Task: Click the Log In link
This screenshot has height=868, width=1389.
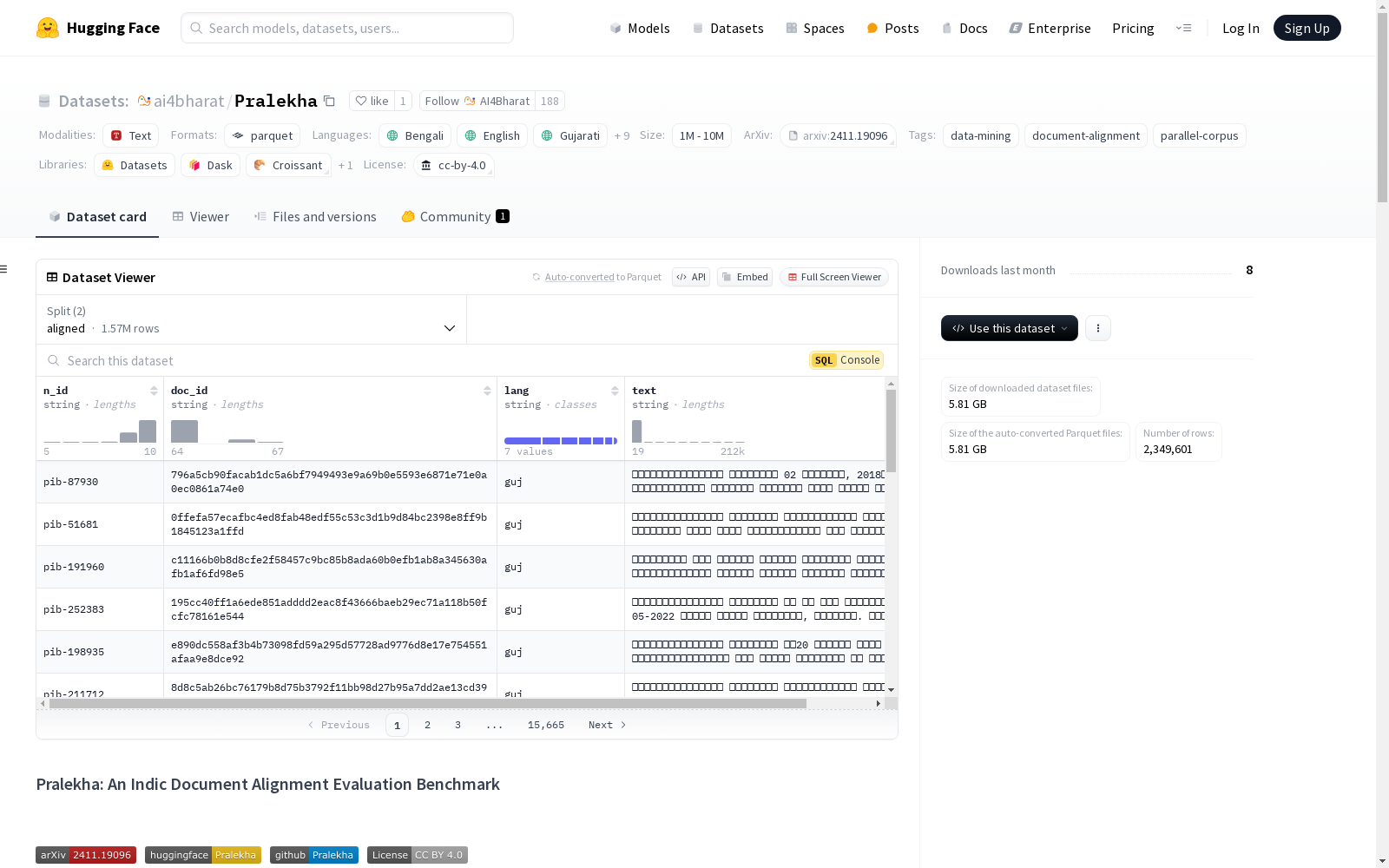Action: click(x=1241, y=28)
